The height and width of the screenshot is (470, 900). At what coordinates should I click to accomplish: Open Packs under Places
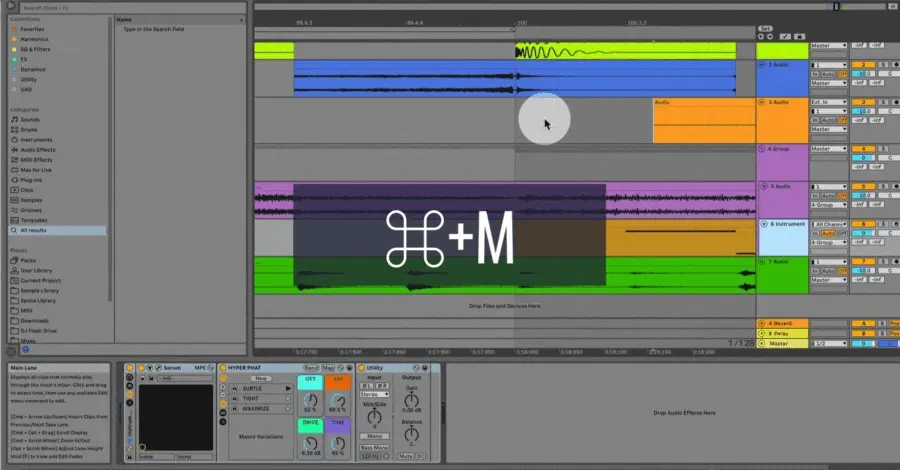point(28,260)
